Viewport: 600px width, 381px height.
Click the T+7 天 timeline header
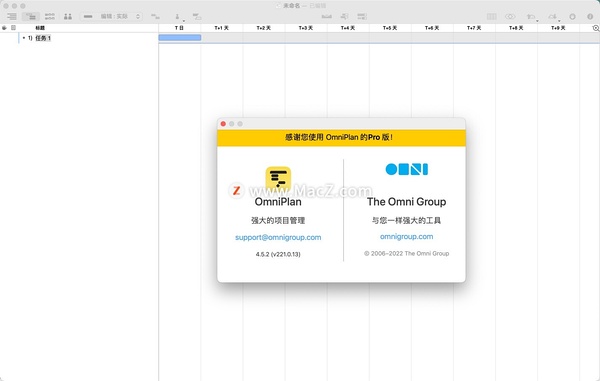pos(474,28)
